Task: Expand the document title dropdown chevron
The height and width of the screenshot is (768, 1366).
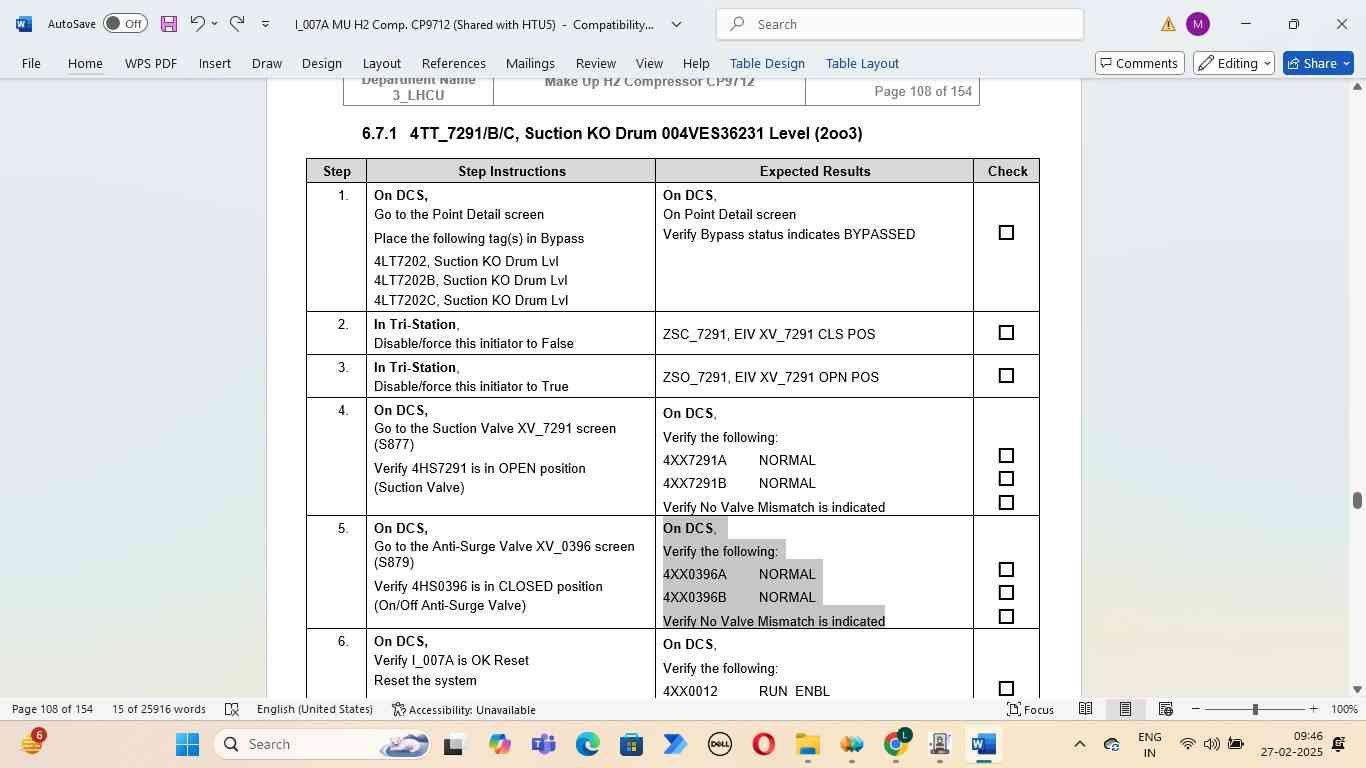Action: pos(676,24)
